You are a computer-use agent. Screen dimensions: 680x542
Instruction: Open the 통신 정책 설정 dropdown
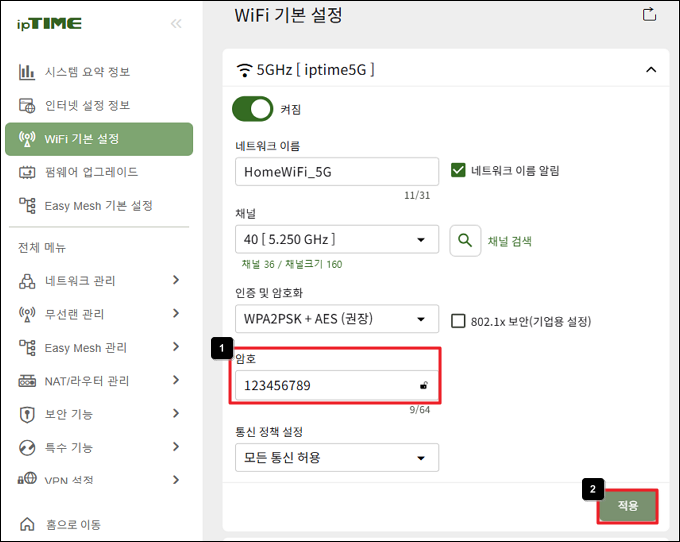tap(337, 457)
